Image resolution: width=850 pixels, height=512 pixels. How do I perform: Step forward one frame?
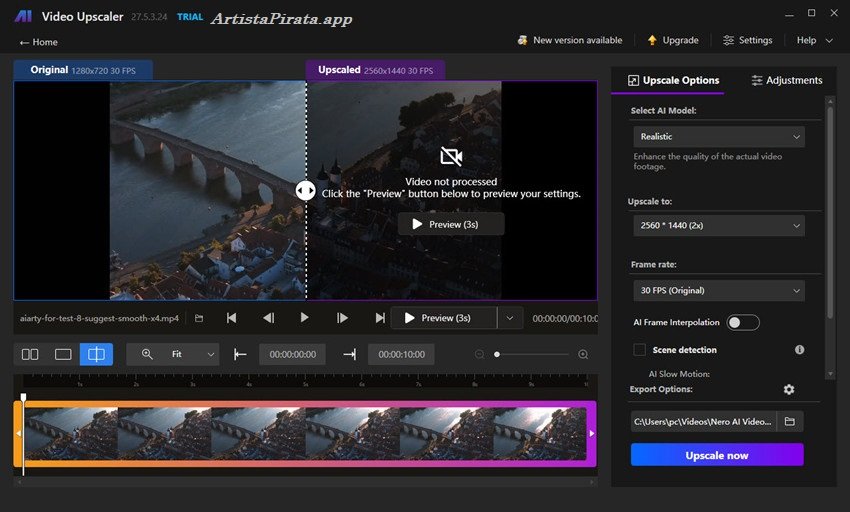(x=342, y=318)
